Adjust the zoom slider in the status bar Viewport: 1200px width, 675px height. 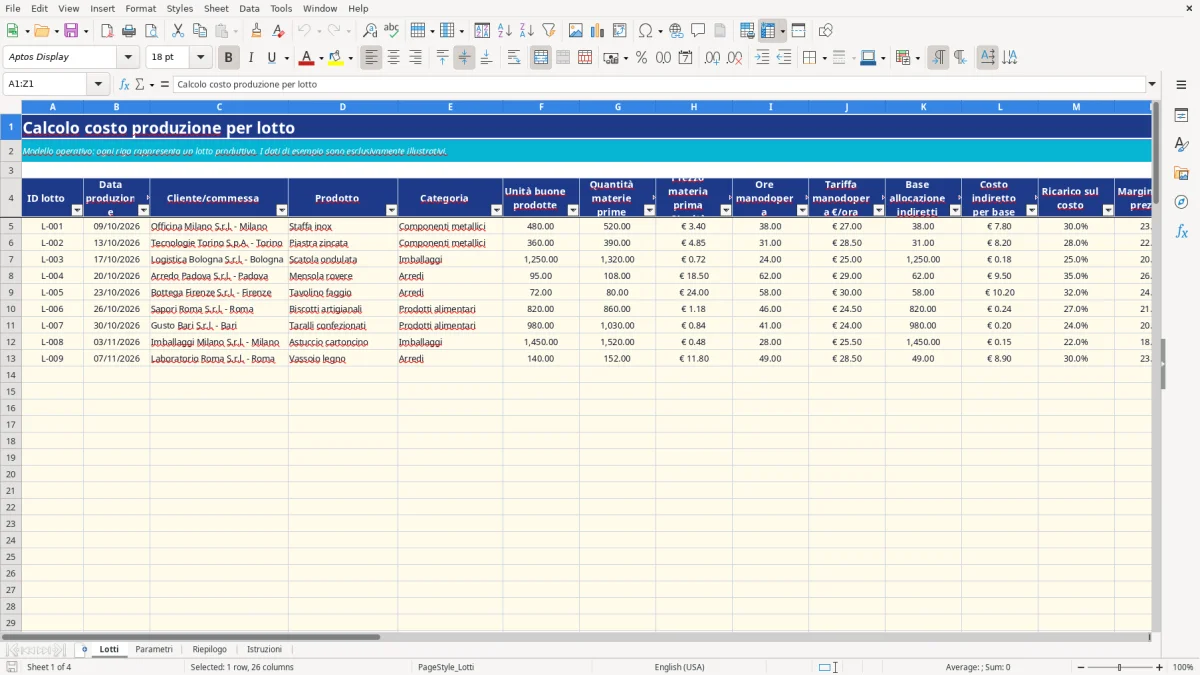click(1120, 667)
